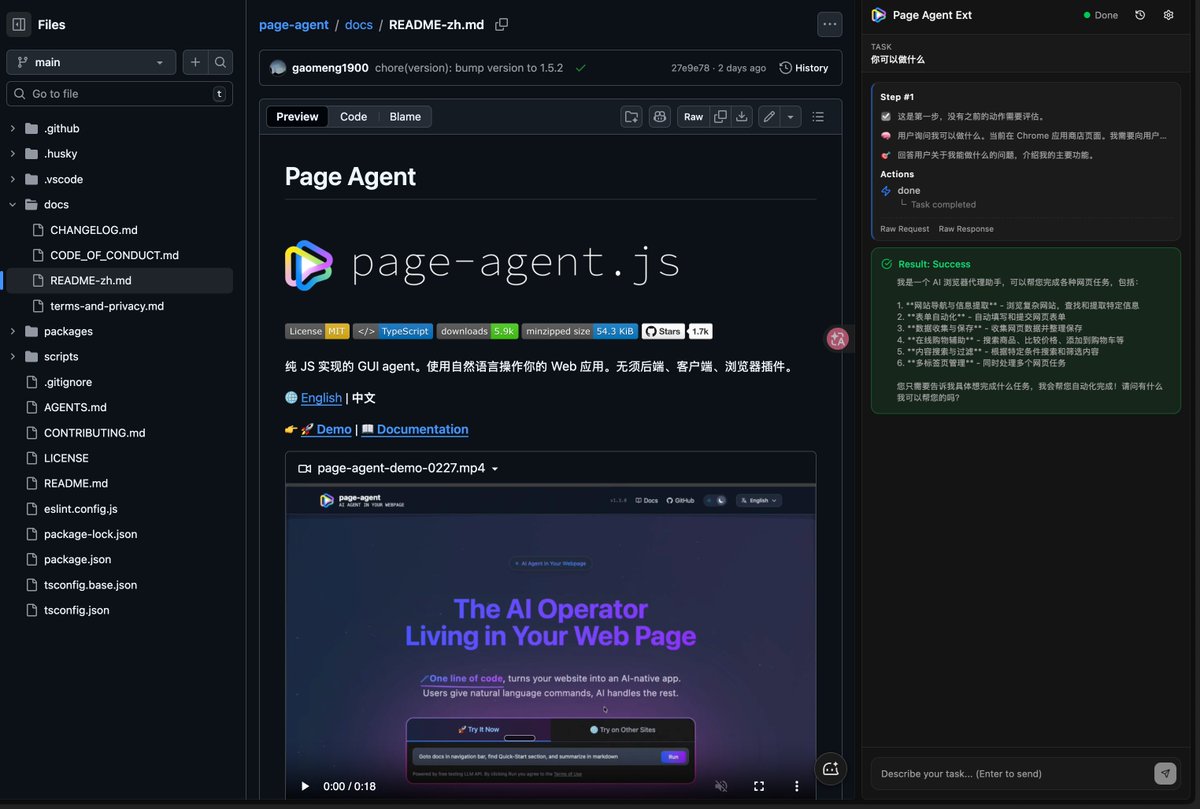
Task: Select terms-and-privacy.md file
Action: pos(107,307)
